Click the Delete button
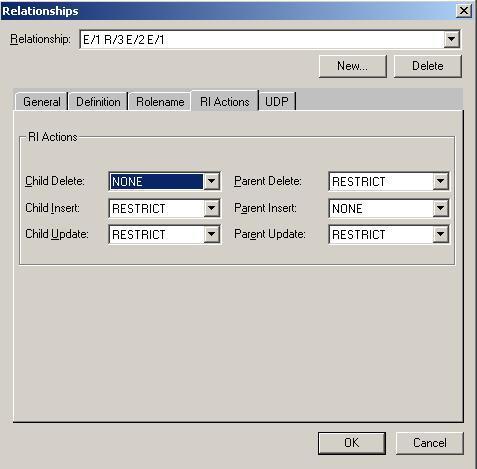477x469 pixels. tap(428, 66)
